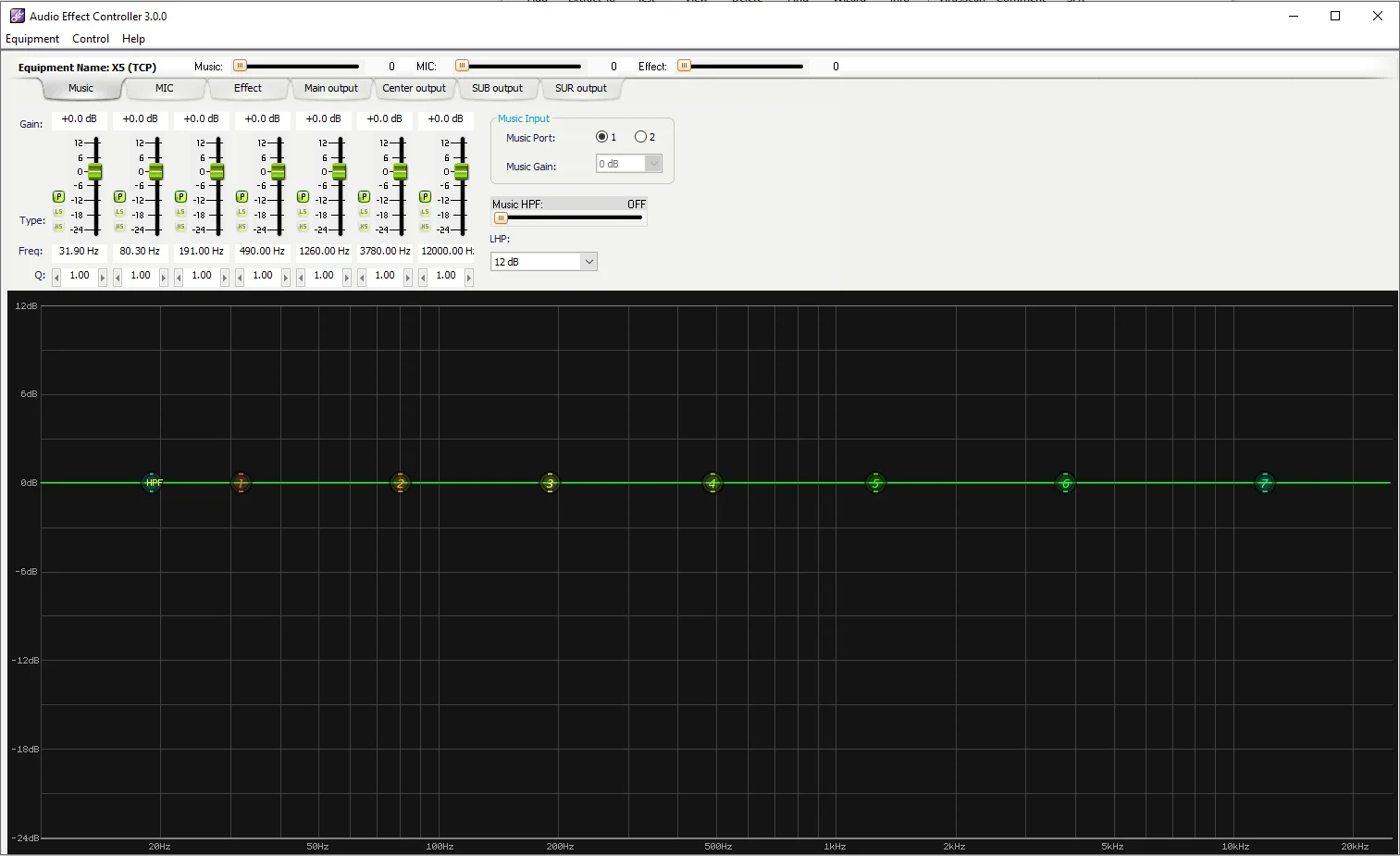Switch to the Main output tab
The image size is (1400, 856).
[x=331, y=89]
